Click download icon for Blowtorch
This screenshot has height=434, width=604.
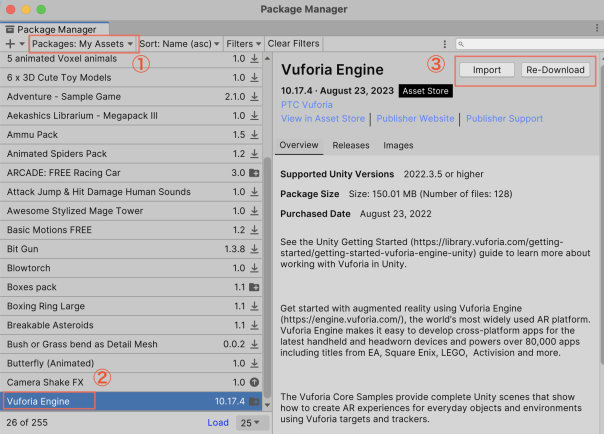[254, 268]
